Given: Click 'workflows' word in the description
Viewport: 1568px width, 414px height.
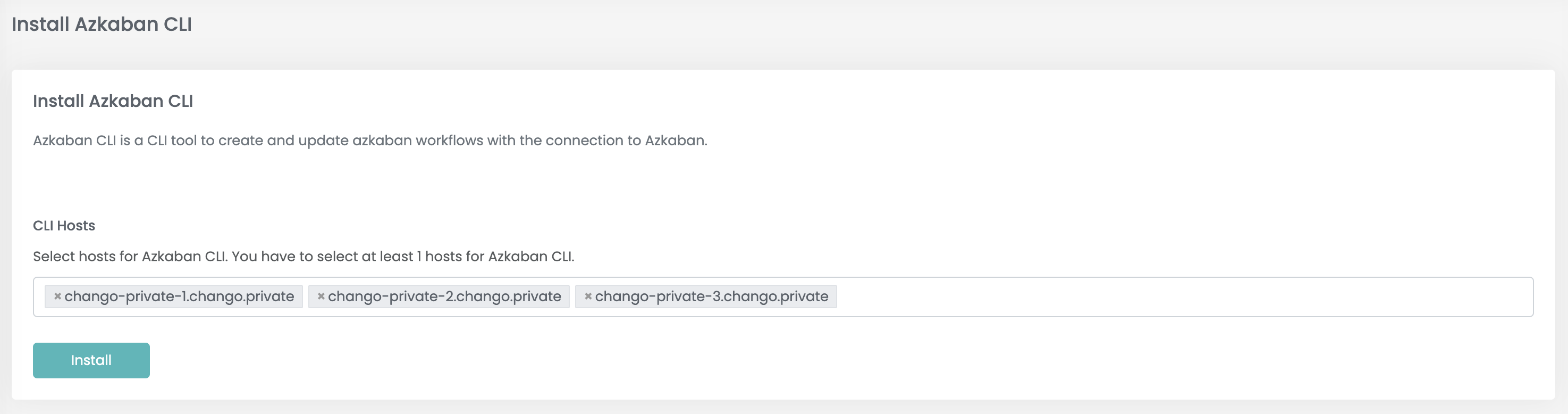Looking at the screenshot, I should 449,140.
